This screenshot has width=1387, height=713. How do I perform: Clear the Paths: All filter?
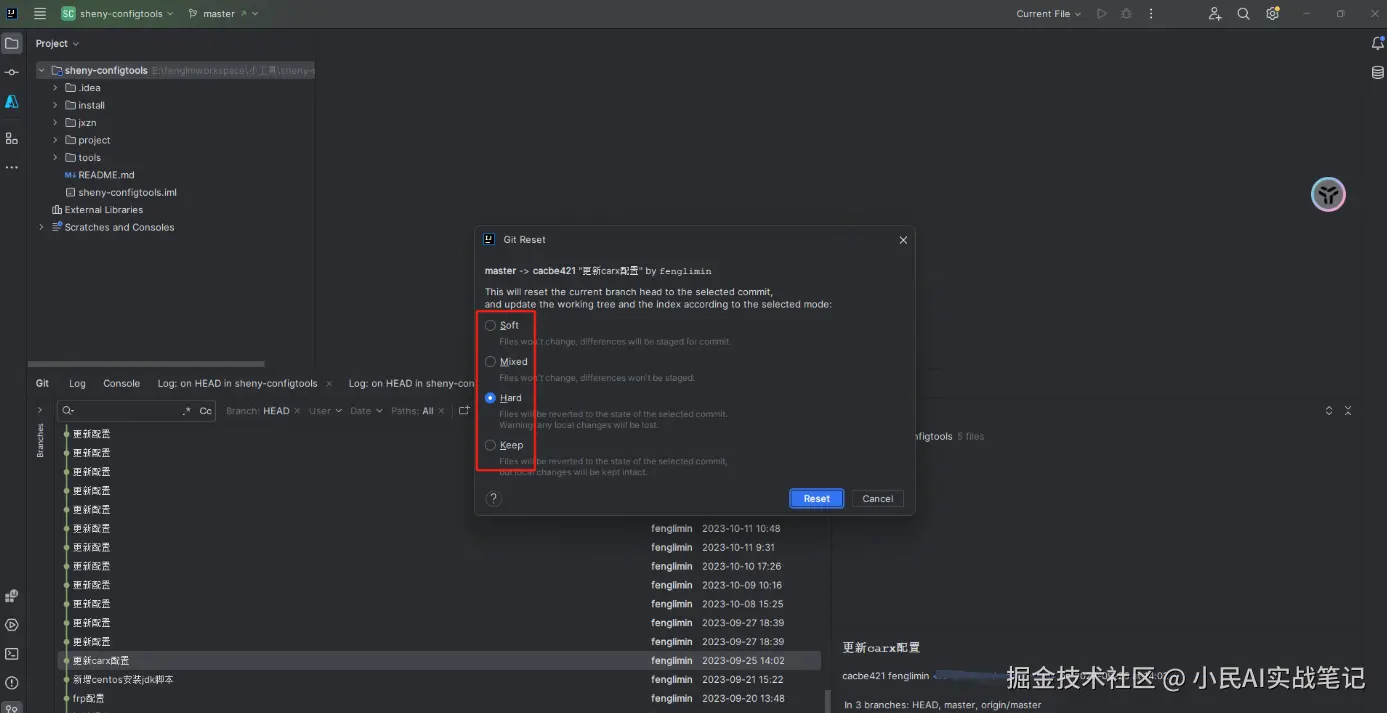(x=441, y=411)
